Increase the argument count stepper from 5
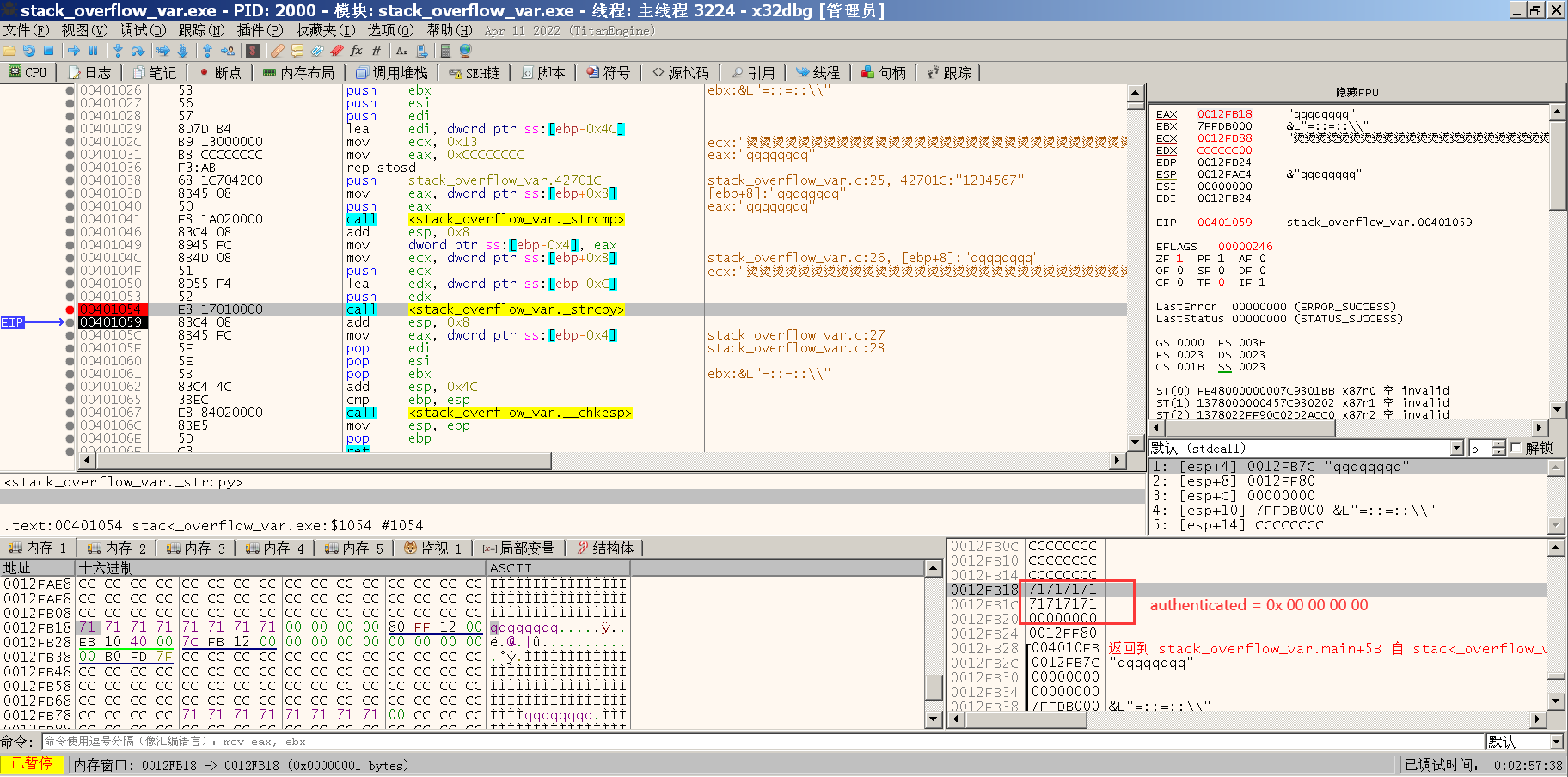Viewport: 1568px width, 777px height. 1499,444
